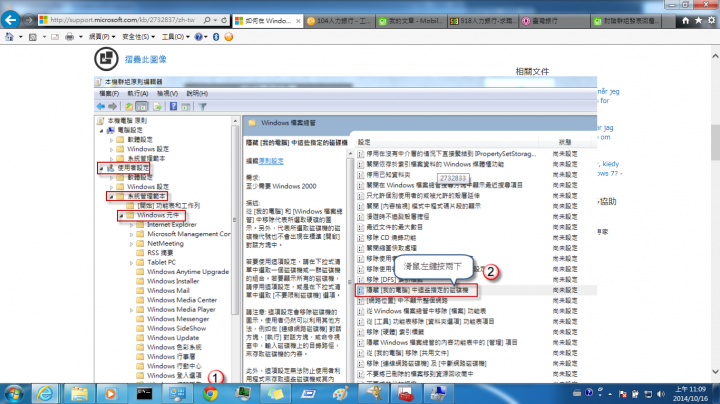
Task: Click editor toolbar blue help book icon
Action: point(174,107)
